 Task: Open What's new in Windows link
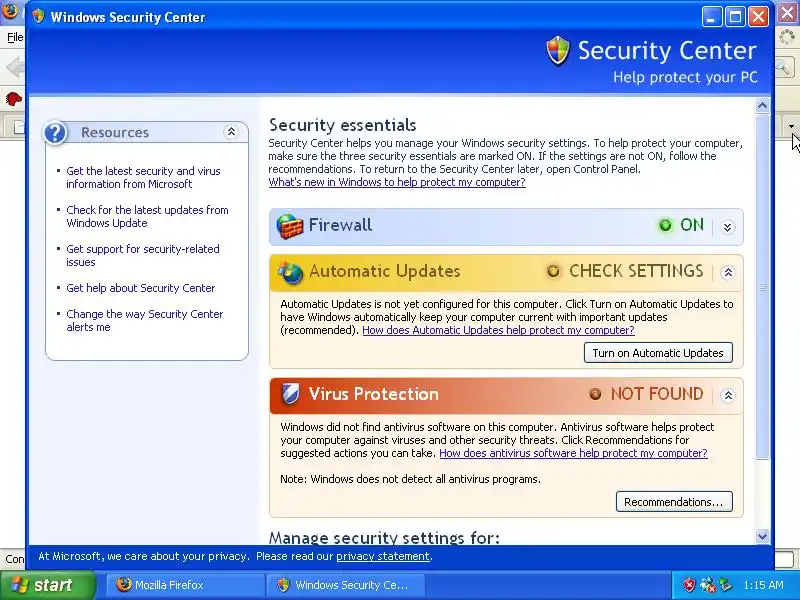[x=397, y=182]
